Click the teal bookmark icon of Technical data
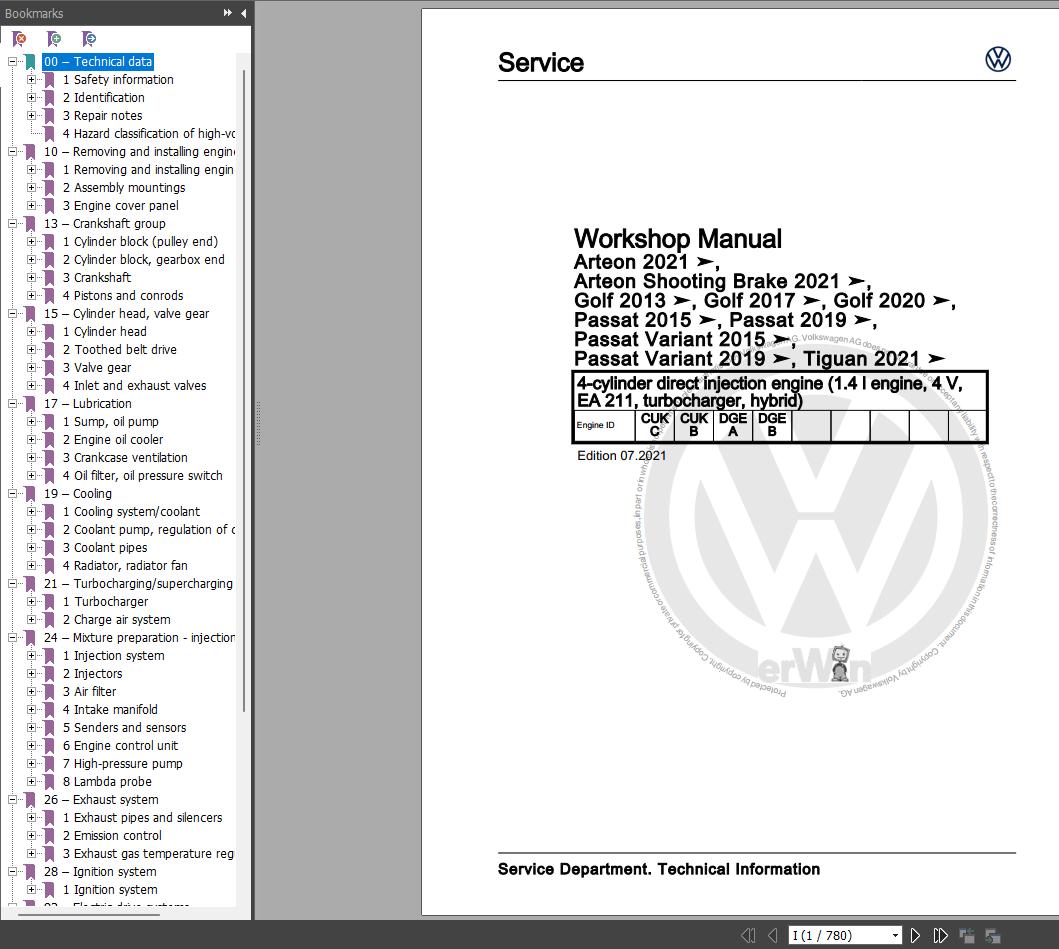 coord(30,62)
